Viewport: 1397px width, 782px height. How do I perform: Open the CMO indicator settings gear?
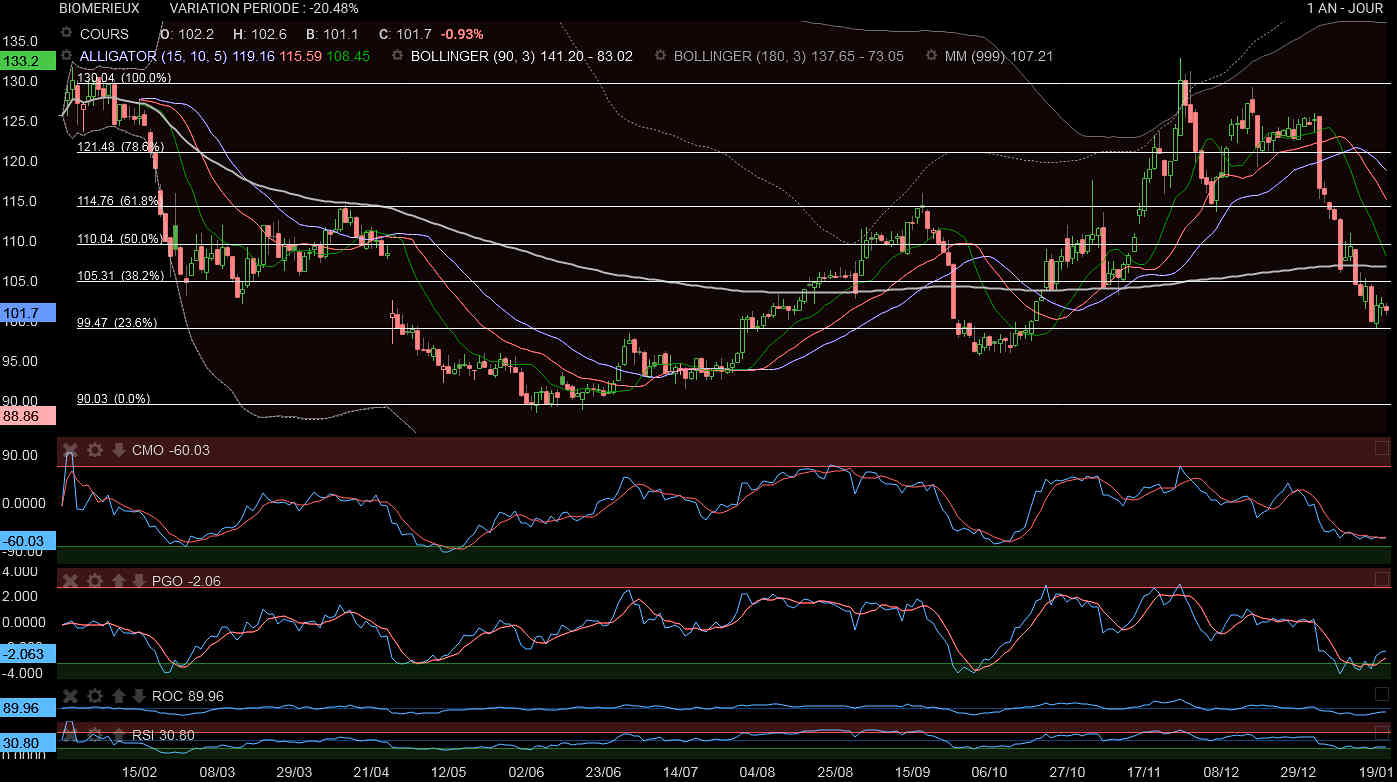(94, 450)
